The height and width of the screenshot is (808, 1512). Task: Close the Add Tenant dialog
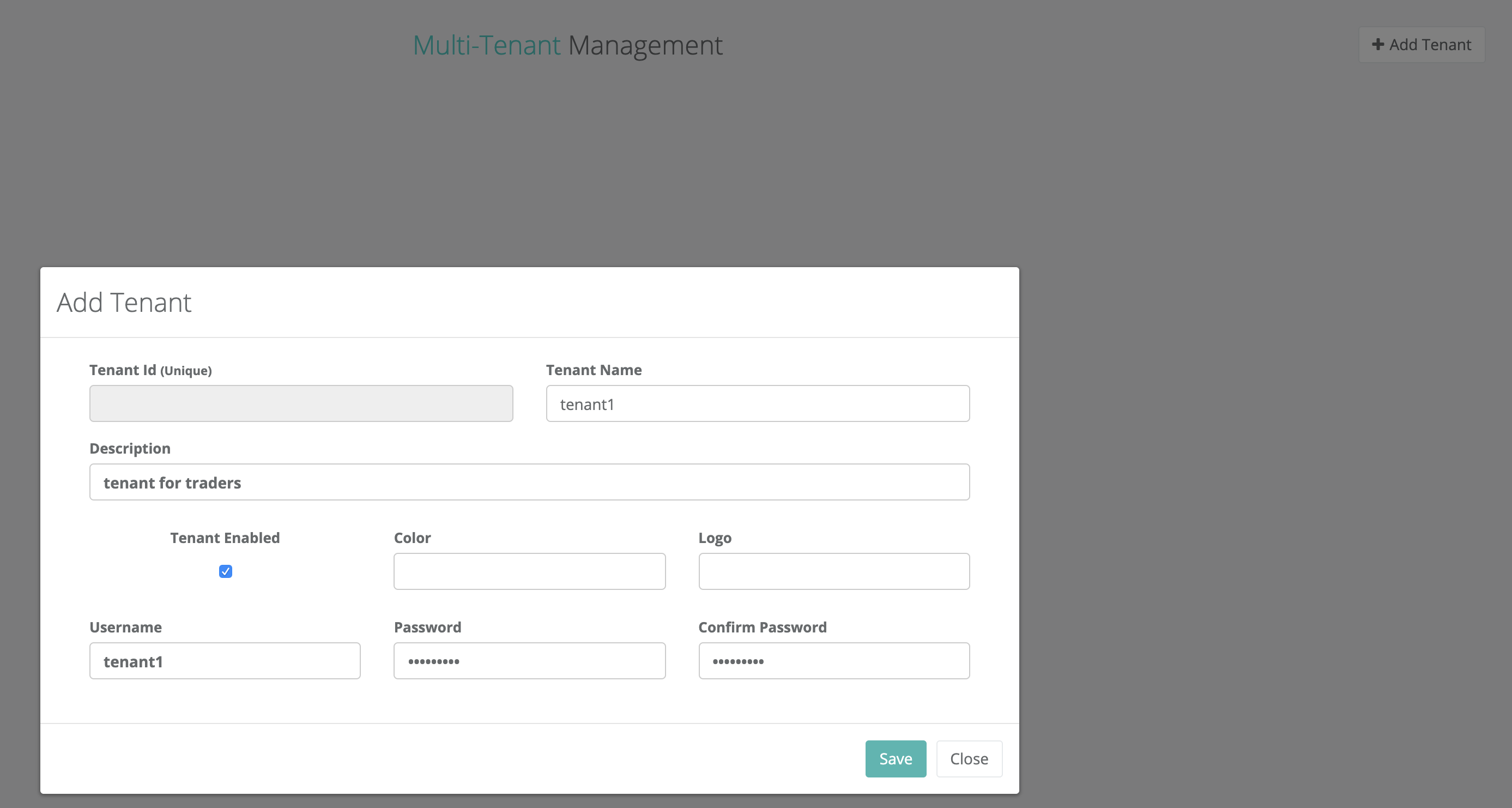pos(969,759)
